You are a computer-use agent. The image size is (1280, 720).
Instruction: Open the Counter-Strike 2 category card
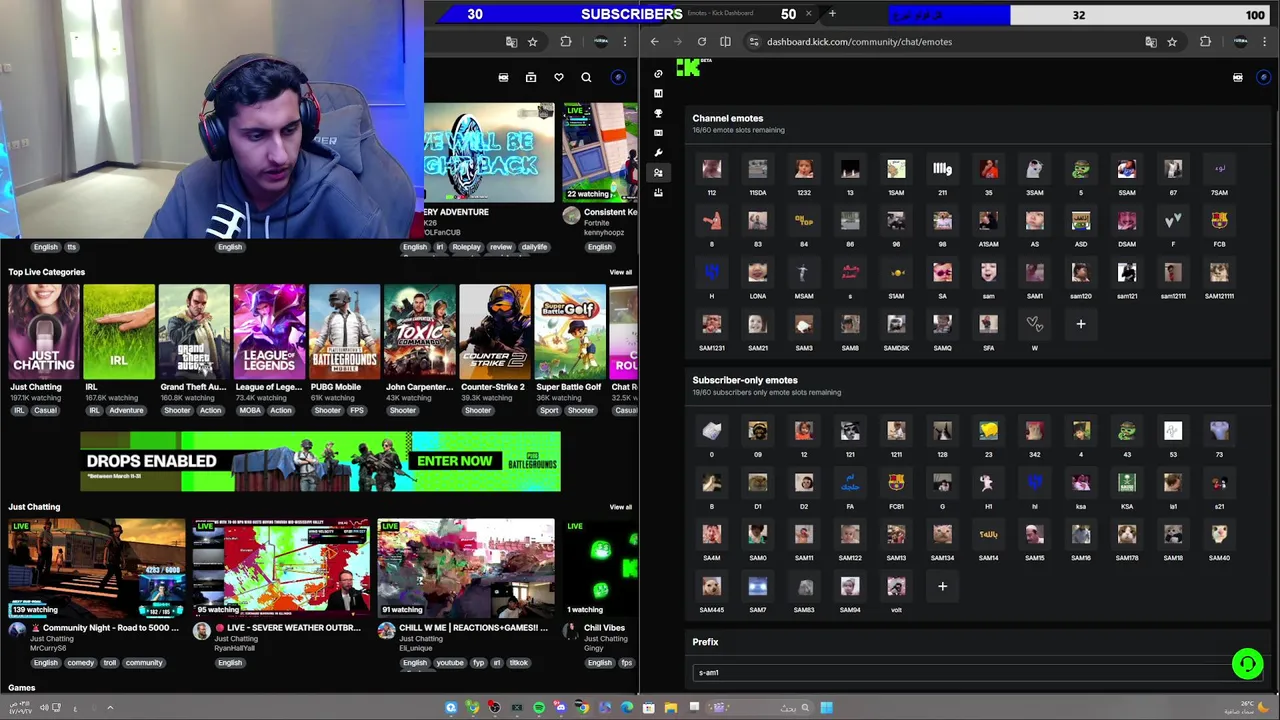[x=494, y=333]
